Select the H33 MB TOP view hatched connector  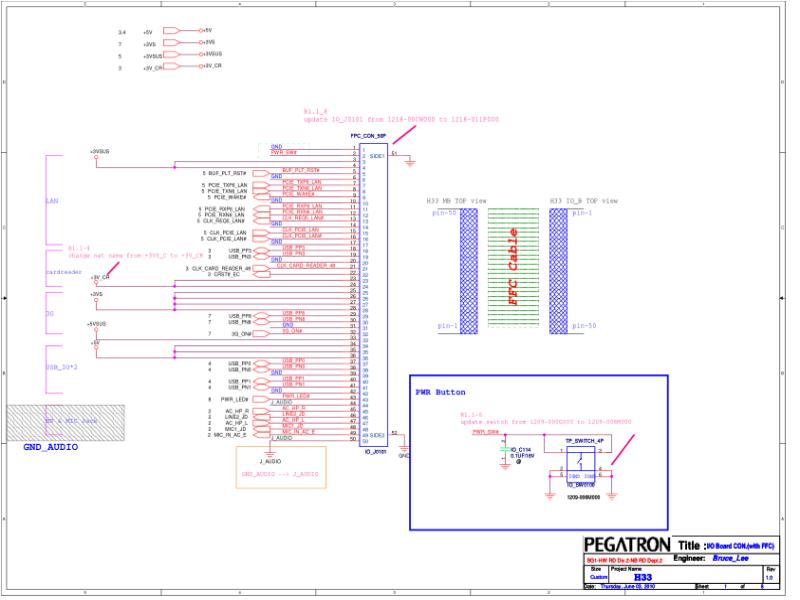[468, 271]
